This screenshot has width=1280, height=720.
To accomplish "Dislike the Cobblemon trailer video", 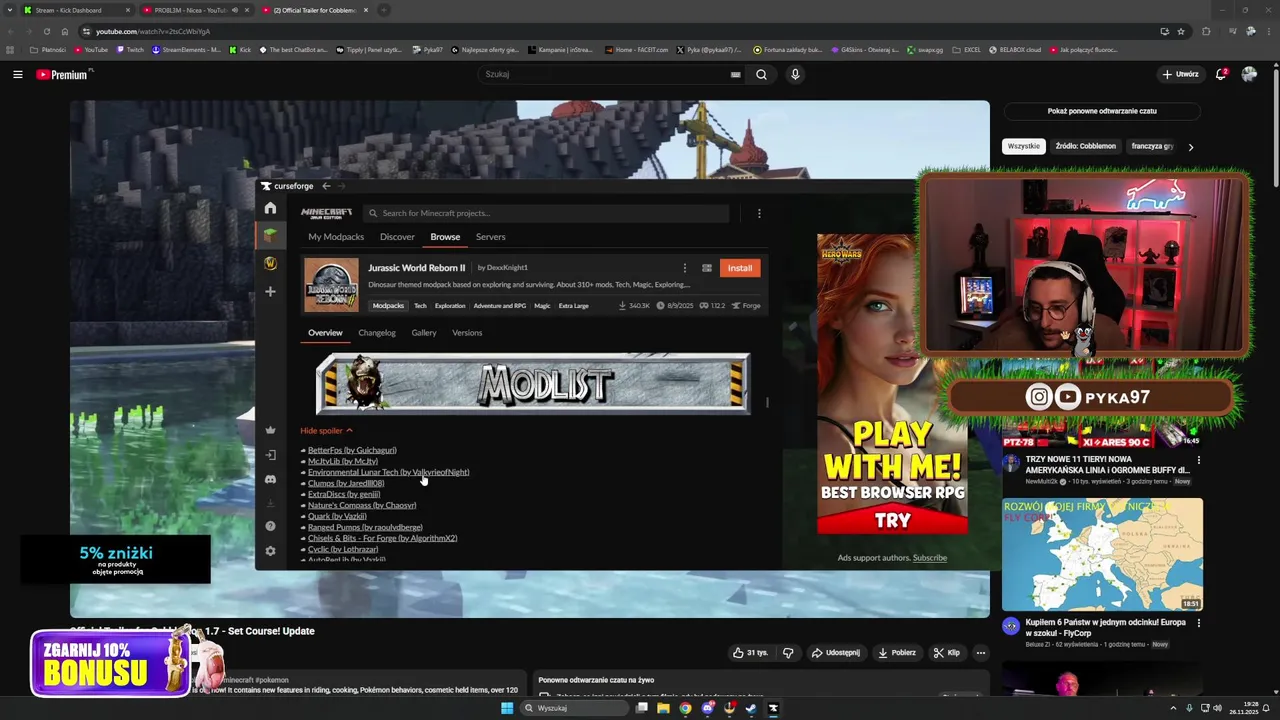I will click(x=788, y=653).
